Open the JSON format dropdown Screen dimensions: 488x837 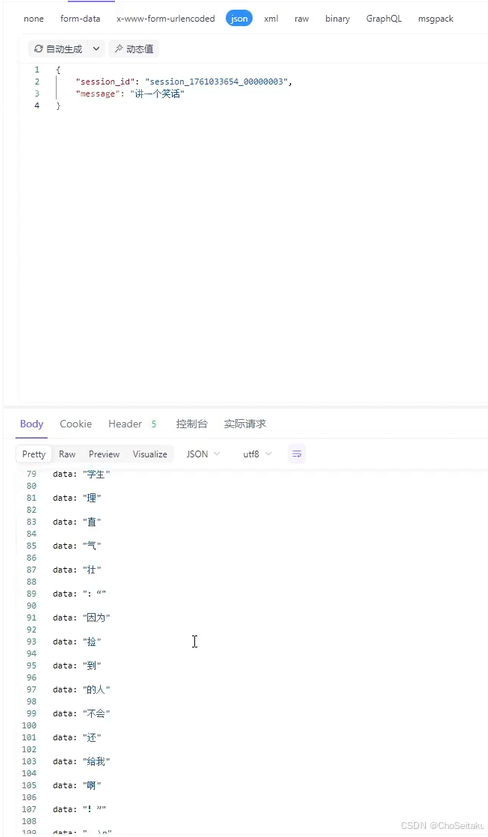pos(203,454)
